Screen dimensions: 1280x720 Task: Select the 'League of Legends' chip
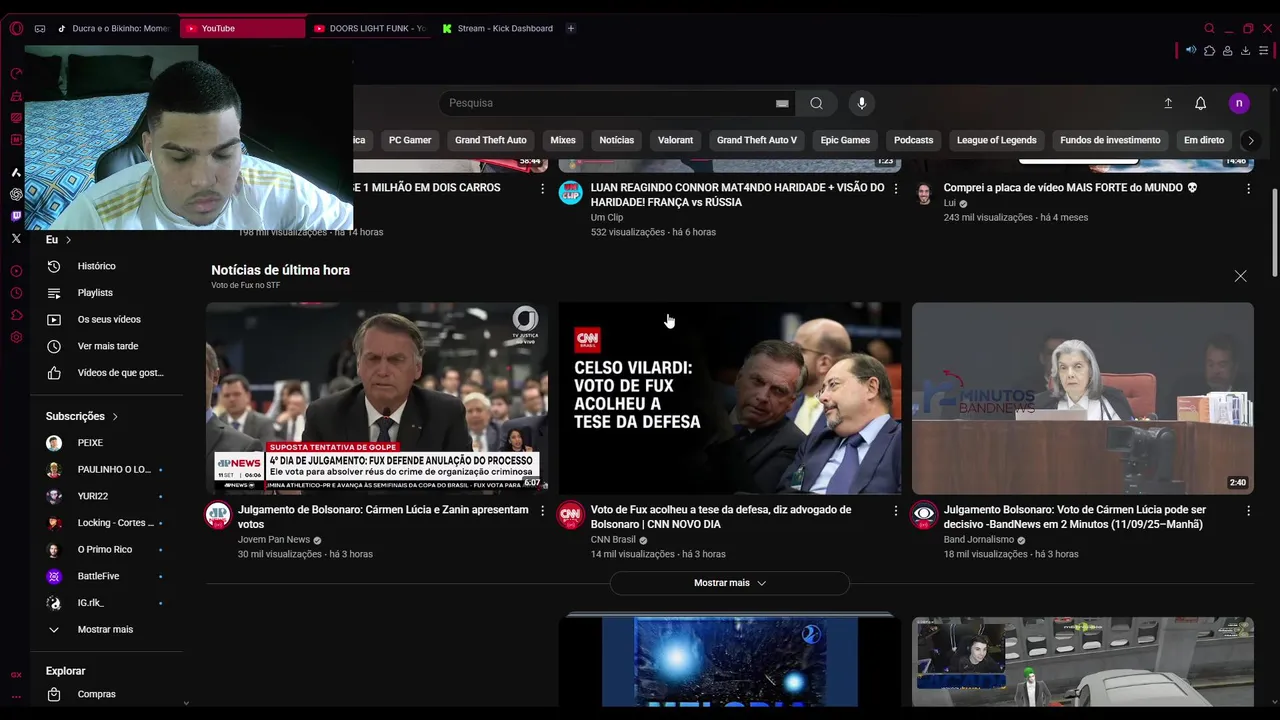[996, 140]
